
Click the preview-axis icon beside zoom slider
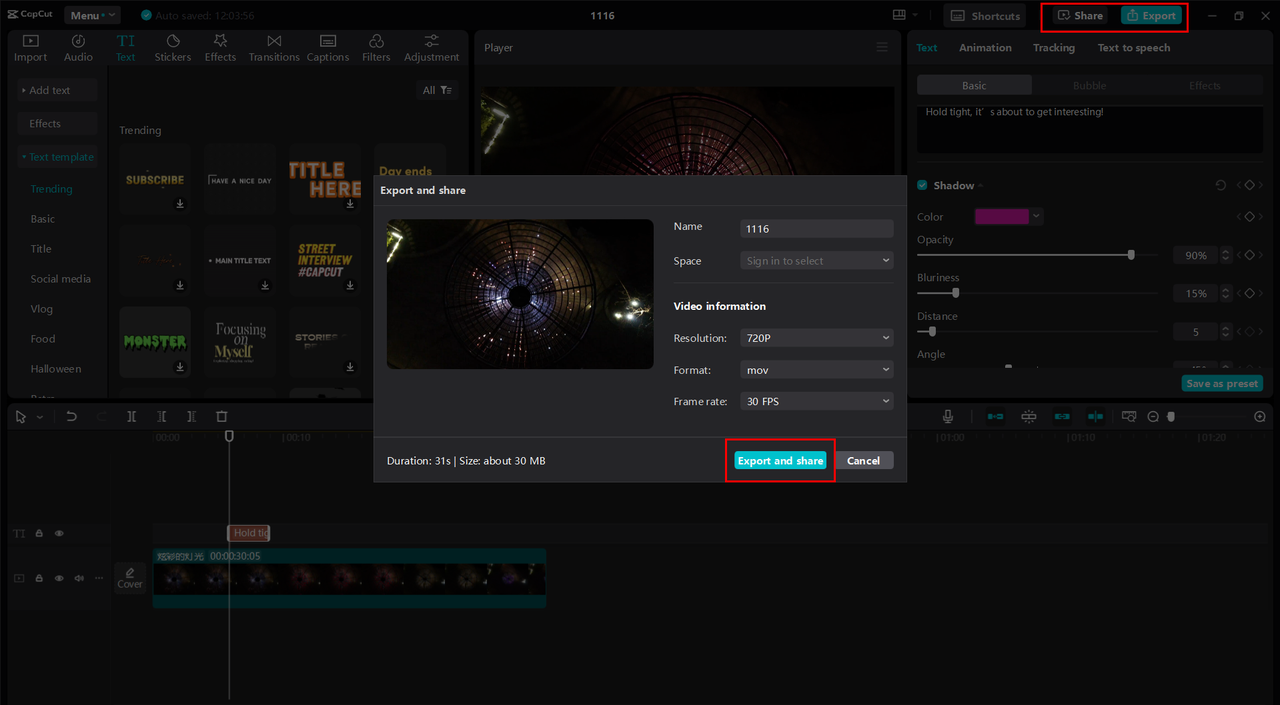pyautogui.click(x=1129, y=416)
